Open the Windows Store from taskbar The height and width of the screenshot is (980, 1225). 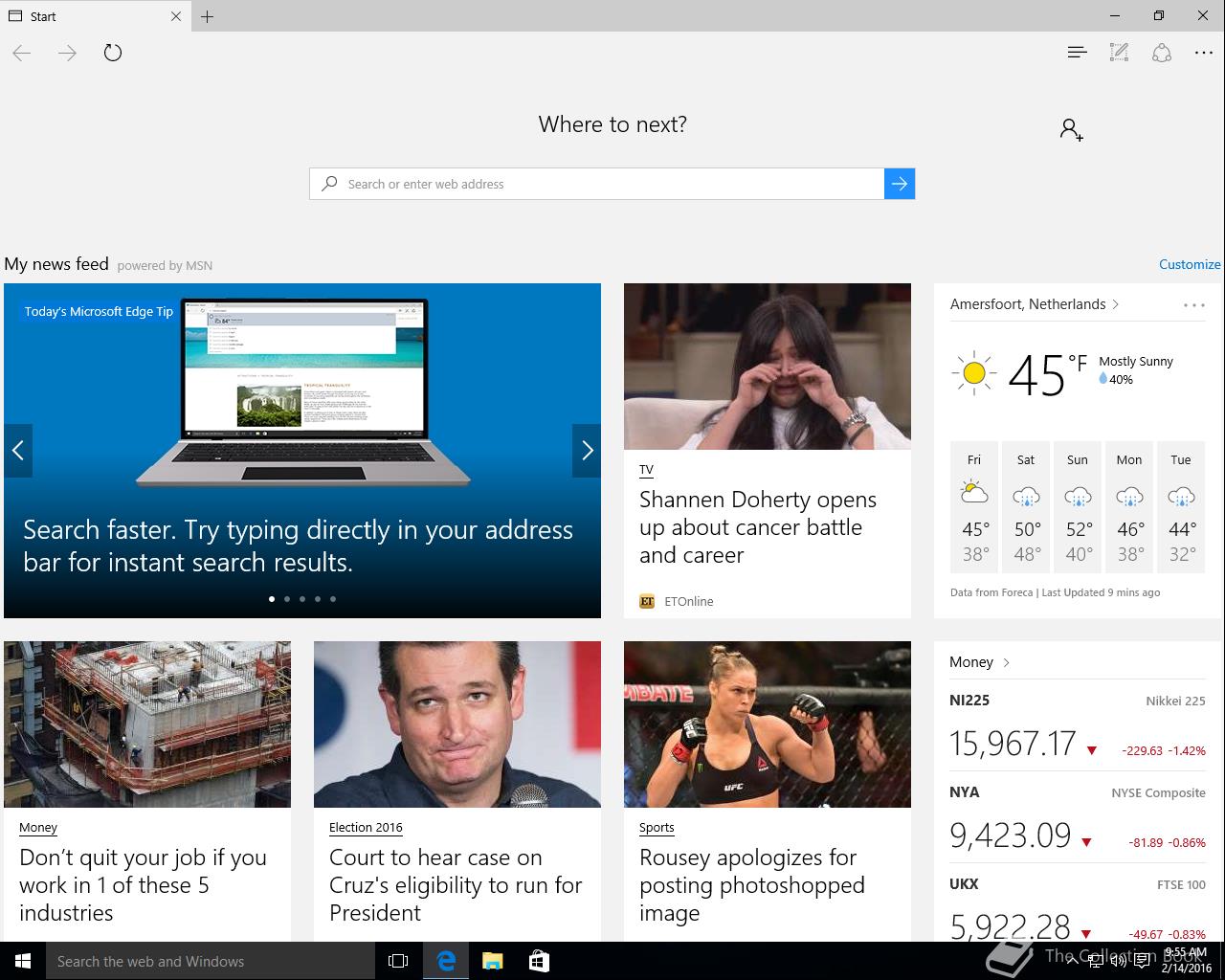point(539,961)
